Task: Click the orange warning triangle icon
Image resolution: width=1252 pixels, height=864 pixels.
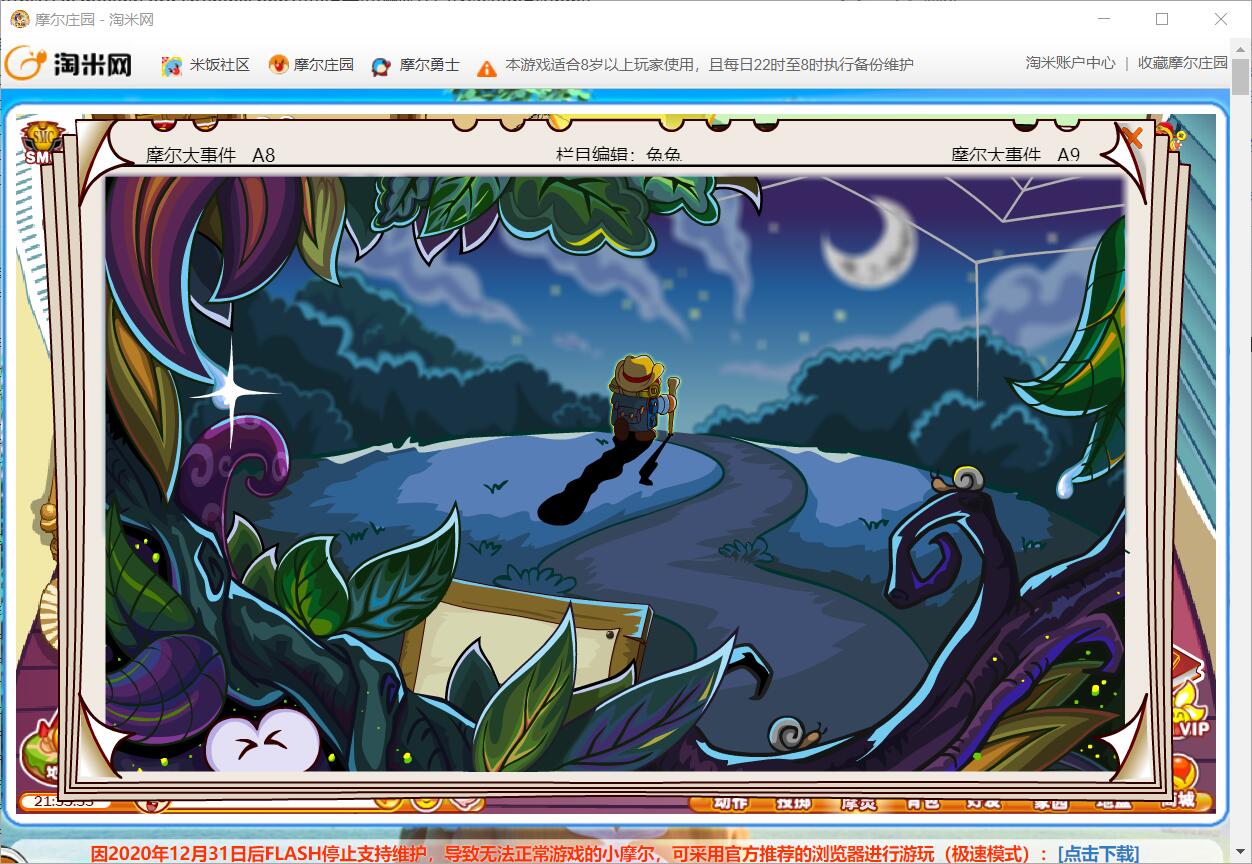Action: click(x=486, y=68)
